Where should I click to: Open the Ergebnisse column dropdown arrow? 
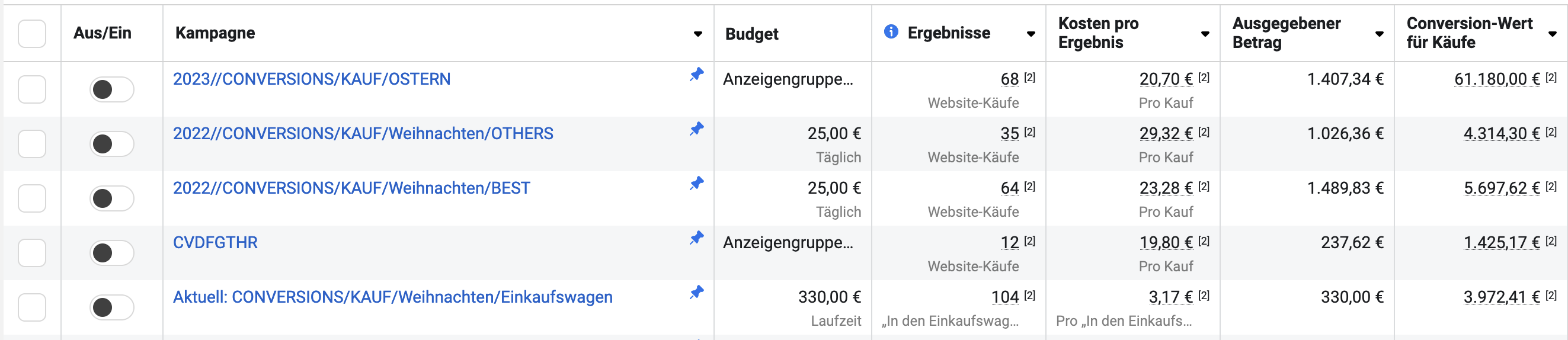click(x=1031, y=34)
